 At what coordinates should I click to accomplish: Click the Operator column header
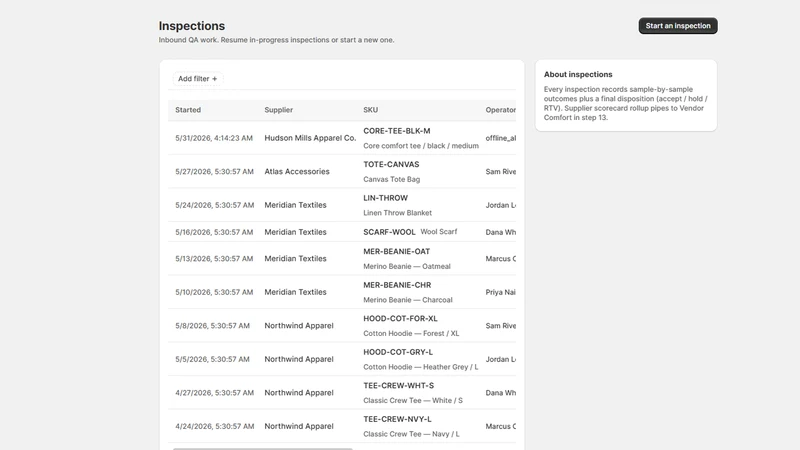(x=501, y=110)
